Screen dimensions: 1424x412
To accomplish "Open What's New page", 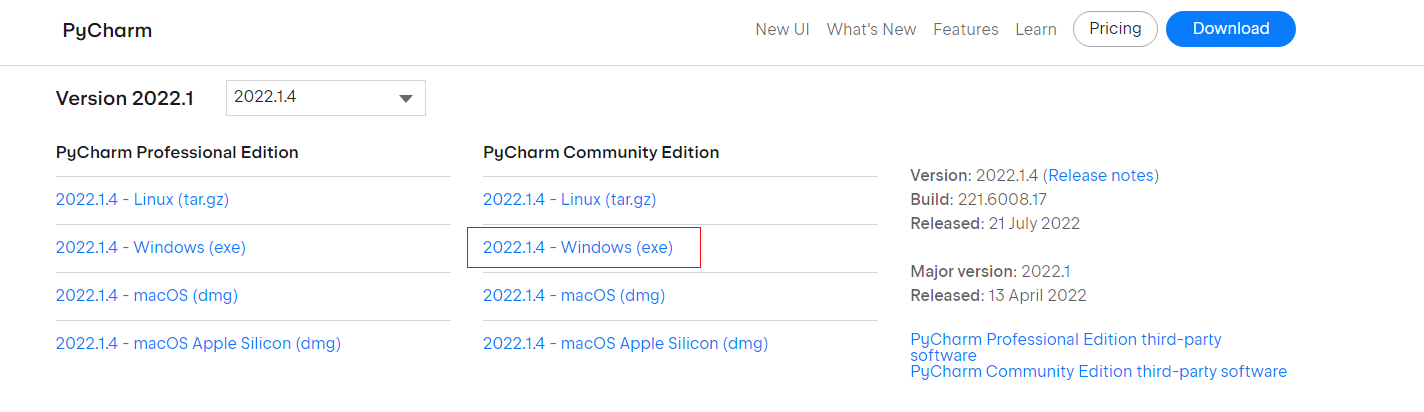I will click(x=871, y=29).
